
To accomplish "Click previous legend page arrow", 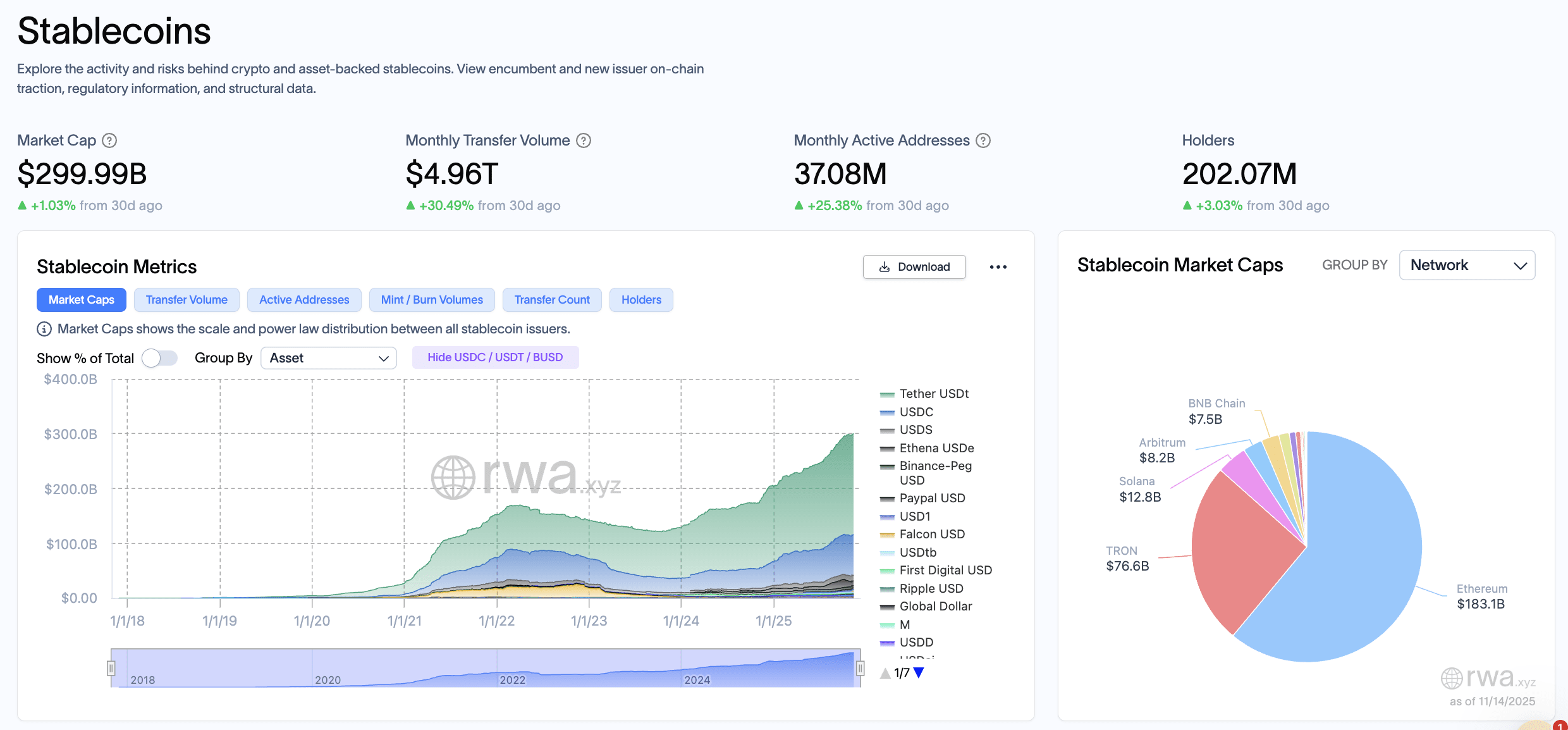I will coord(885,673).
